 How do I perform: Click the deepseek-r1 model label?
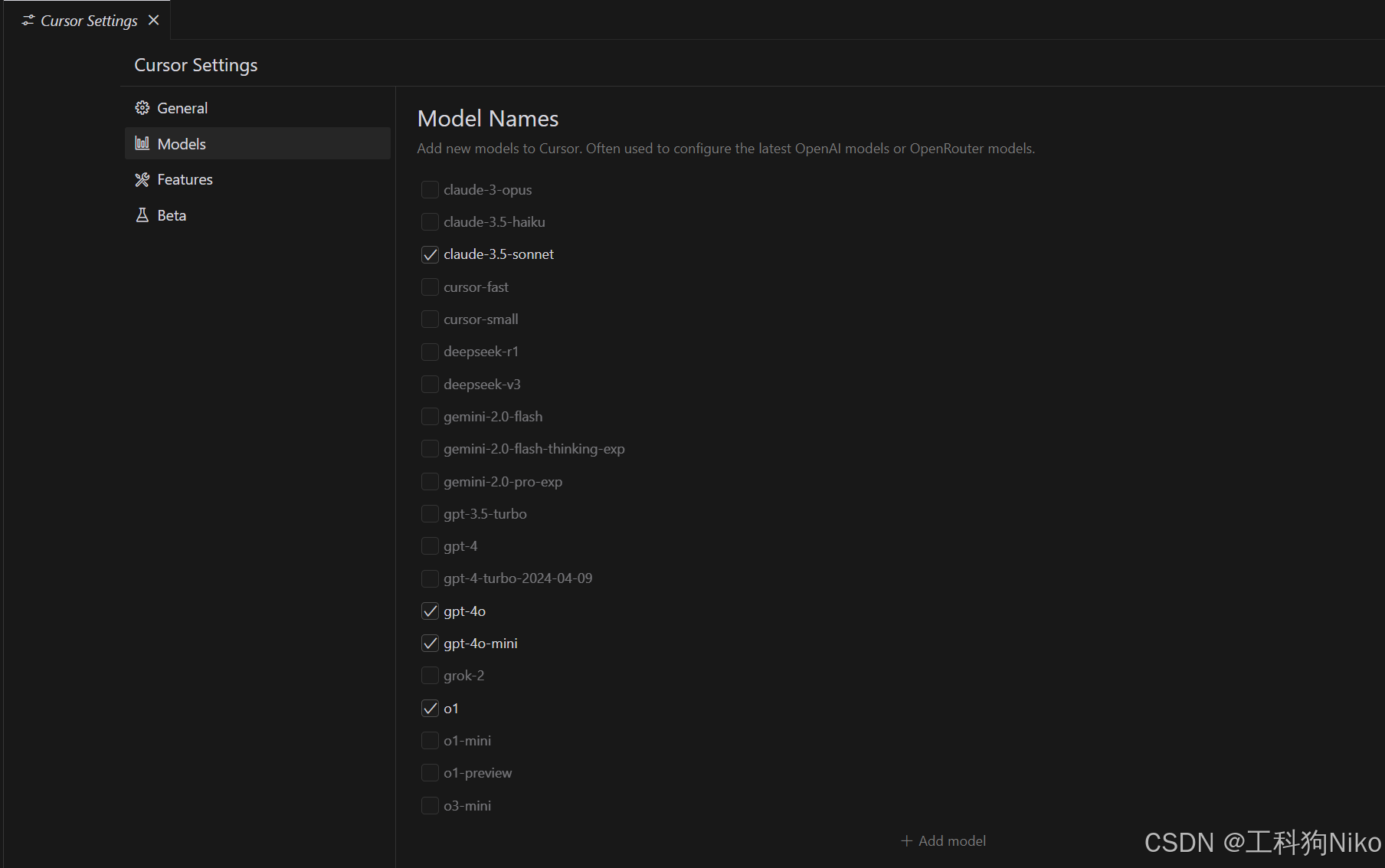point(481,352)
